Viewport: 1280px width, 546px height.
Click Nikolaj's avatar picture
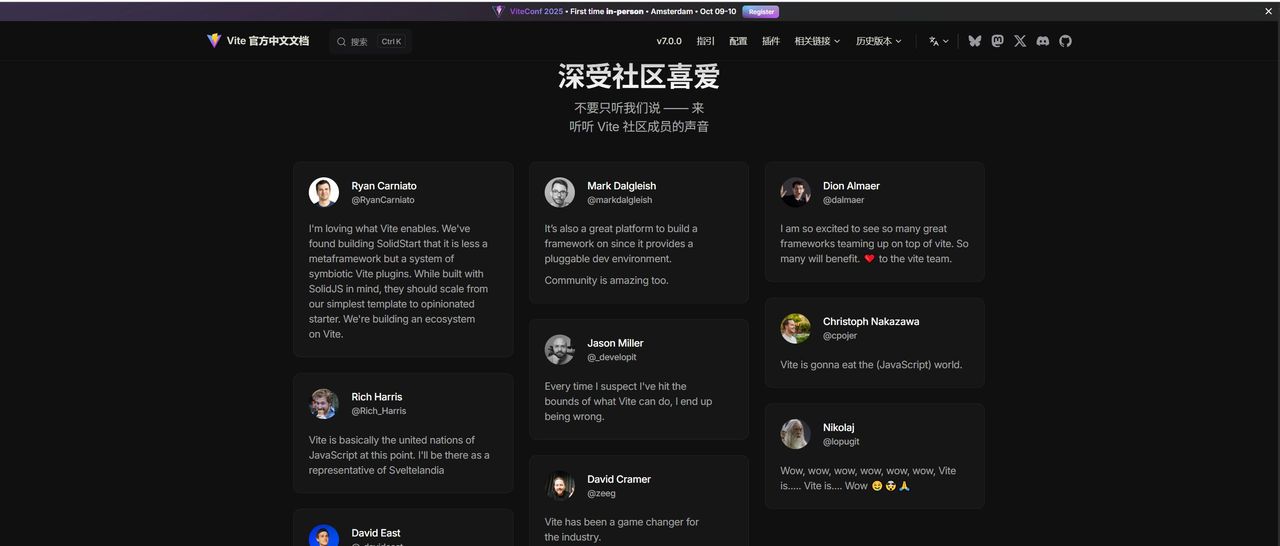click(796, 434)
